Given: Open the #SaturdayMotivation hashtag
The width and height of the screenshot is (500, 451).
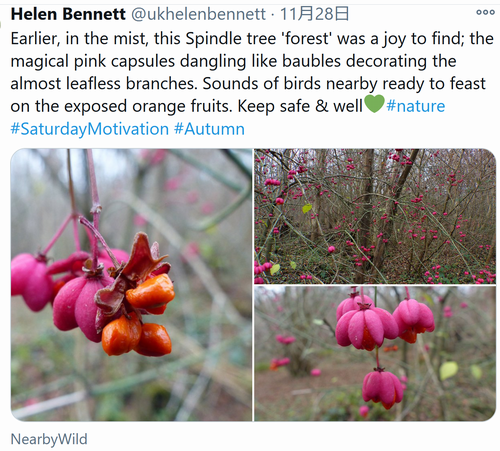Looking at the screenshot, I should point(90,129).
